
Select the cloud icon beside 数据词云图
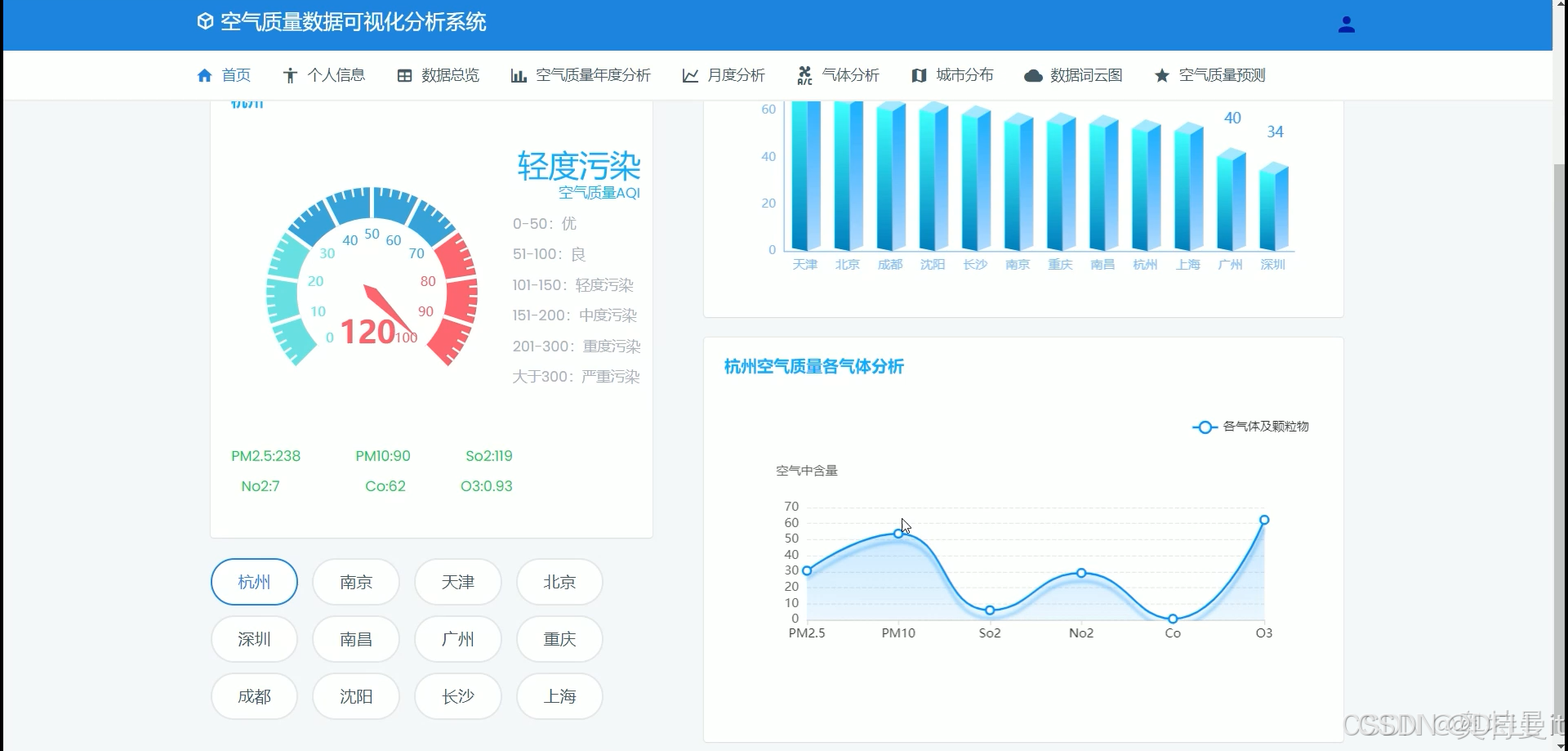(x=1033, y=75)
